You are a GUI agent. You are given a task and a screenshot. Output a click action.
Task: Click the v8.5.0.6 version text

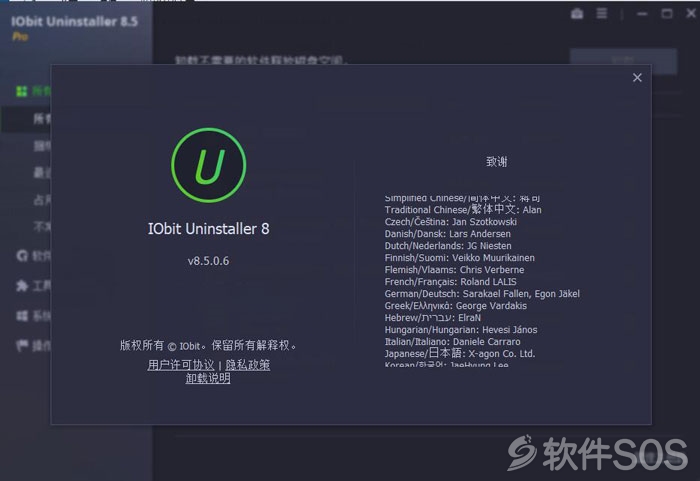pyautogui.click(x=208, y=261)
